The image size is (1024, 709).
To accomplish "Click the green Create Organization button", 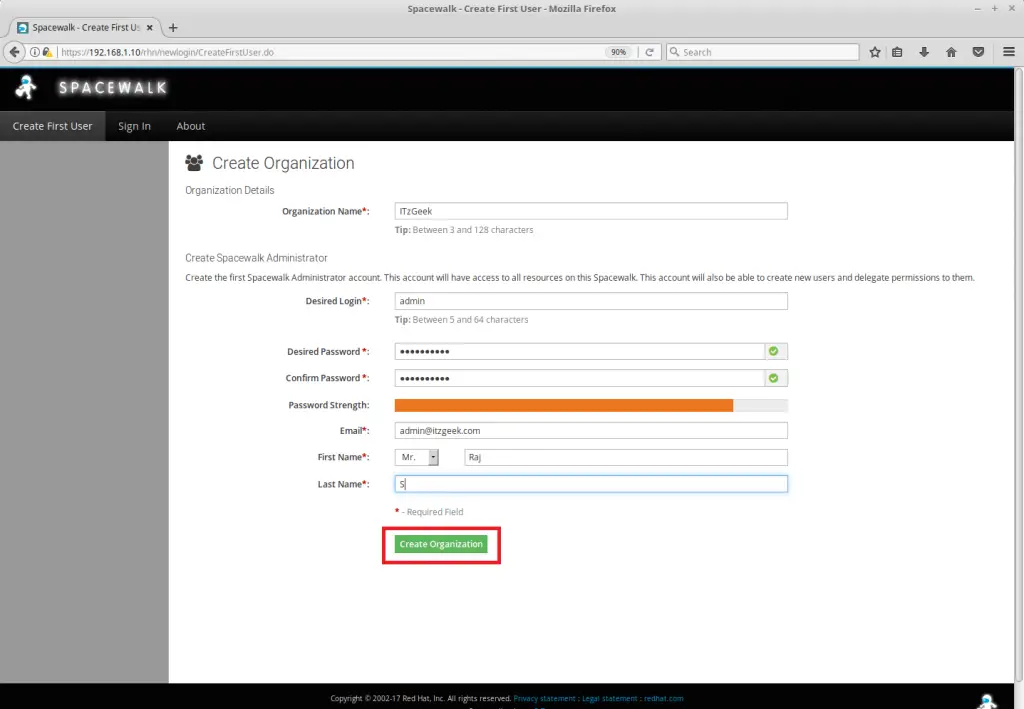I will pos(441,544).
